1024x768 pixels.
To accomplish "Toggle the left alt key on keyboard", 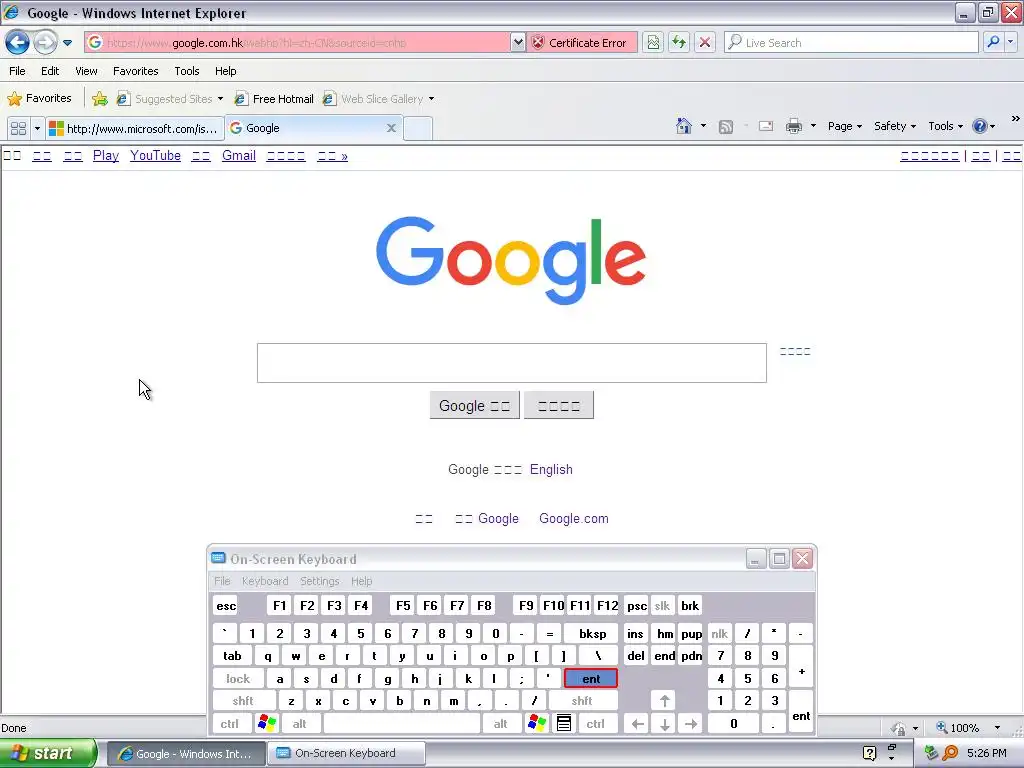I will 300,724.
